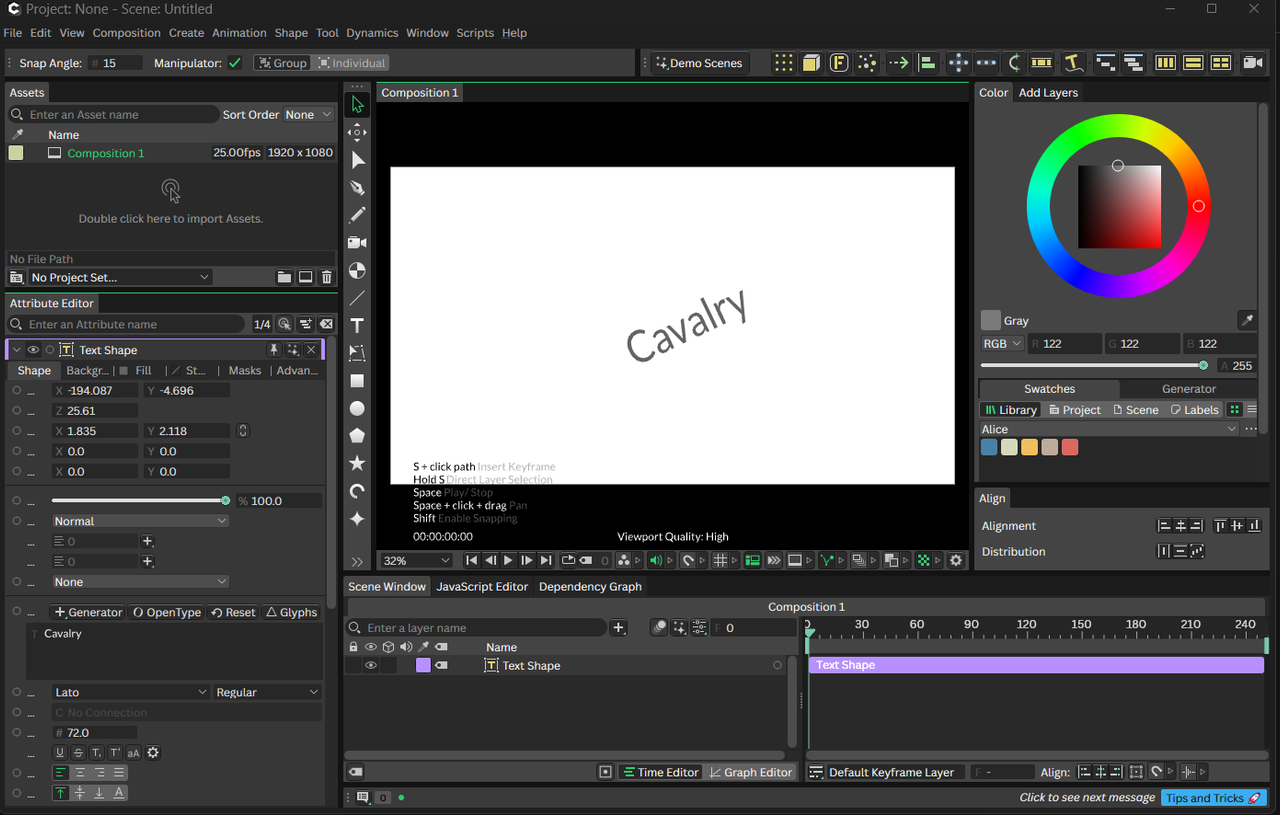Open text style settings gear icon
This screenshot has height=815, width=1280.
tap(153, 753)
